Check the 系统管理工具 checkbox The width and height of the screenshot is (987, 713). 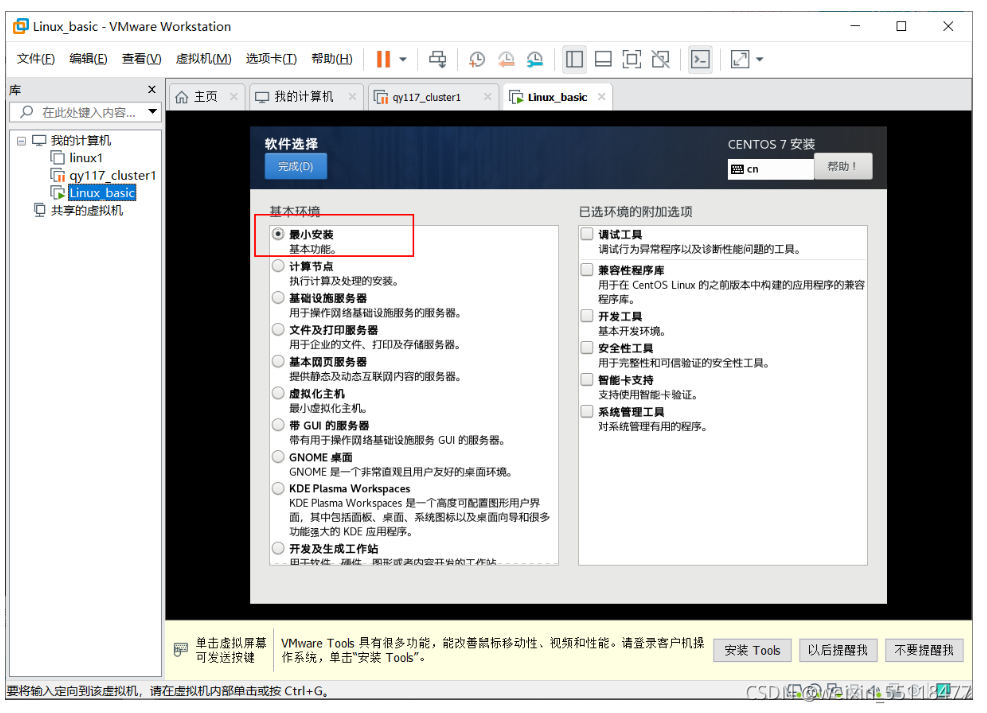pos(587,411)
